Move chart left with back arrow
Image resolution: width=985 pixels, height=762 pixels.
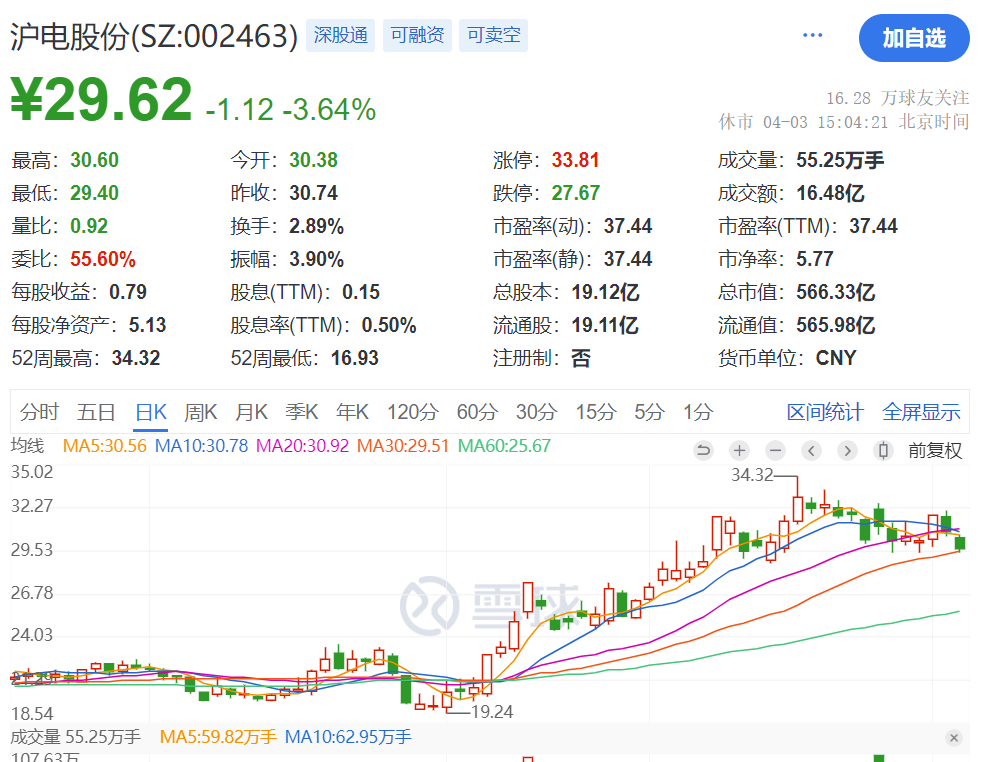point(812,450)
